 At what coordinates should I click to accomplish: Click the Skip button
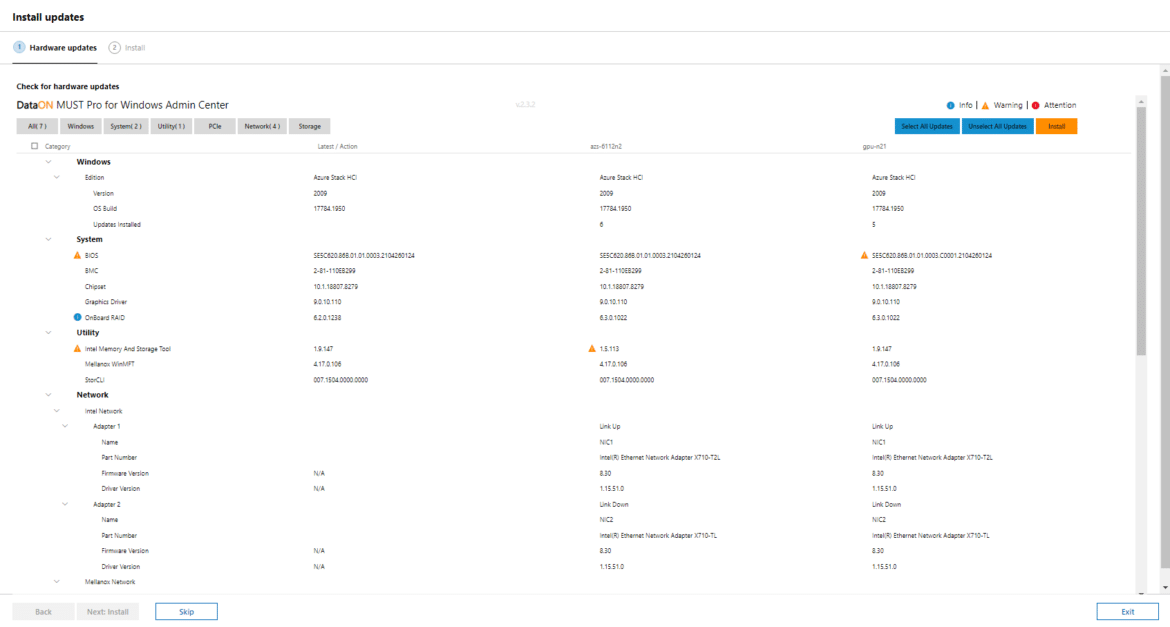(x=187, y=612)
